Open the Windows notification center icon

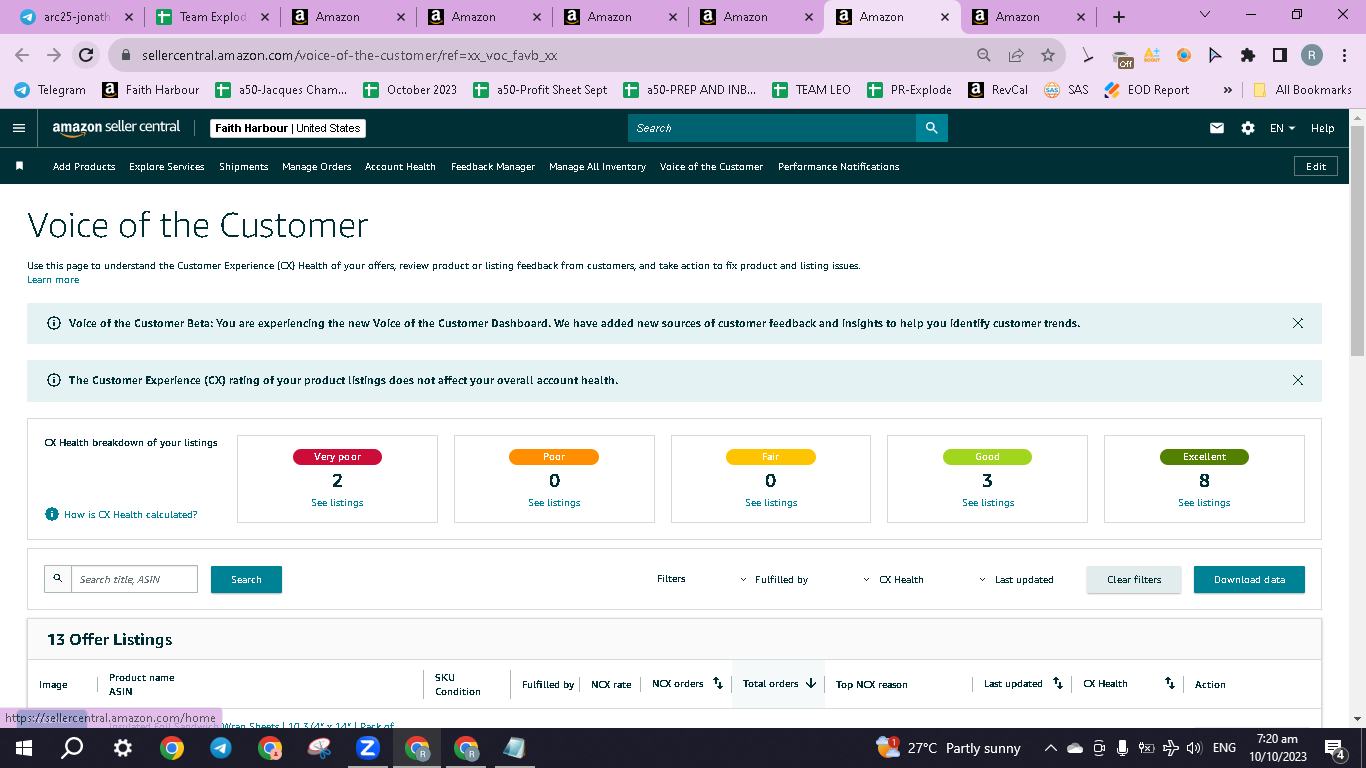tap(1333, 748)
